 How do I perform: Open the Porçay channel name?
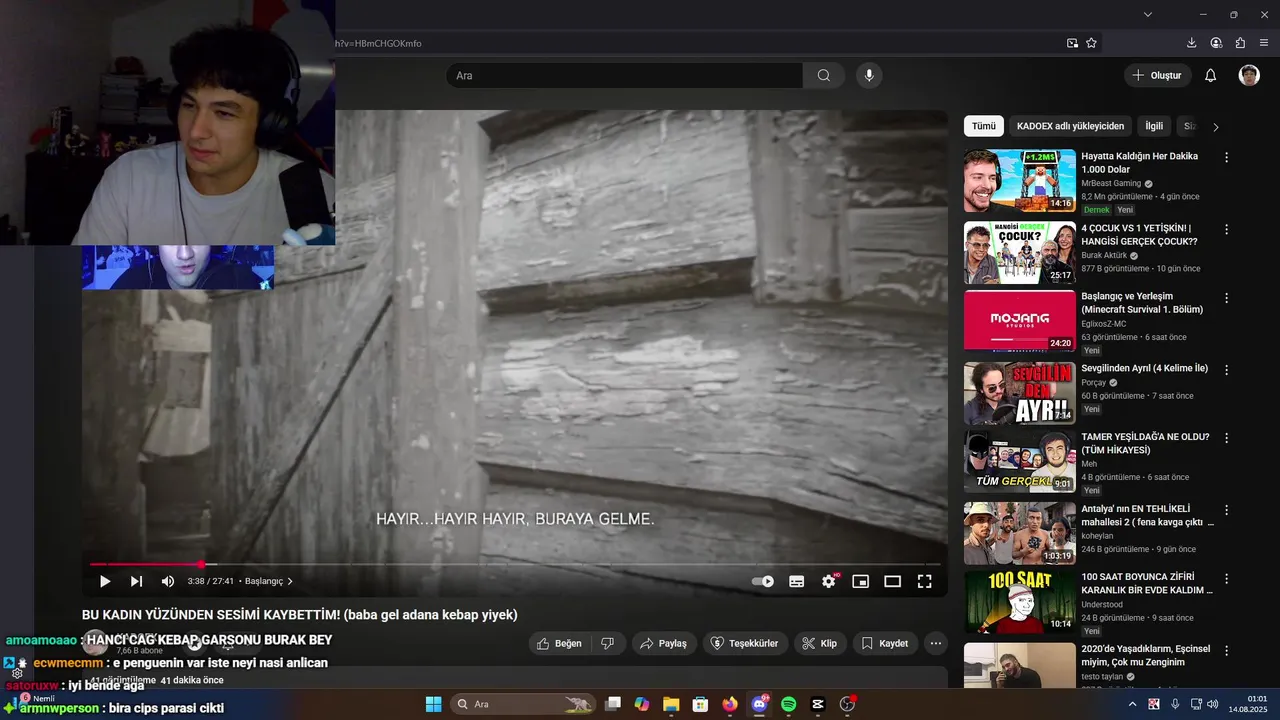(1094, 382)
